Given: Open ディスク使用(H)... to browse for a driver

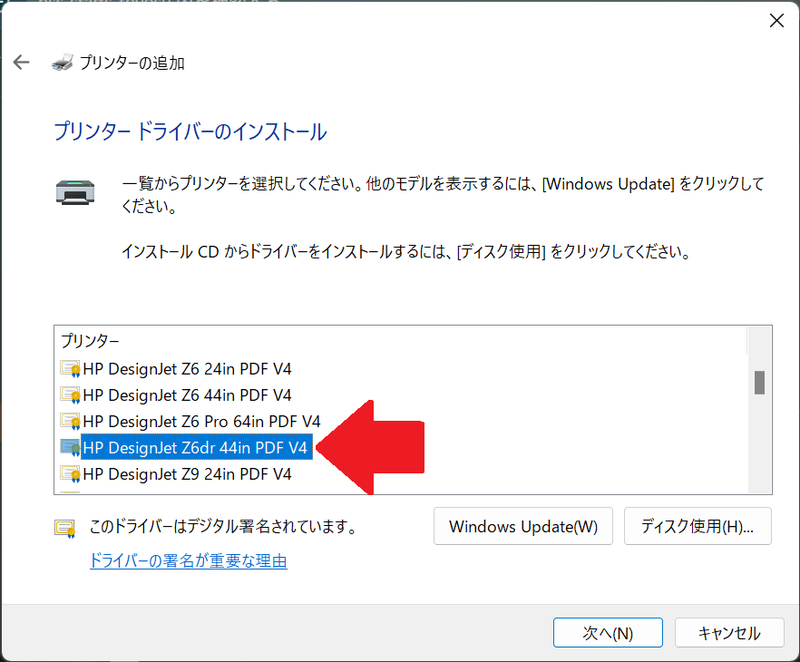Looking at the screenshot, I should point(697,526).
